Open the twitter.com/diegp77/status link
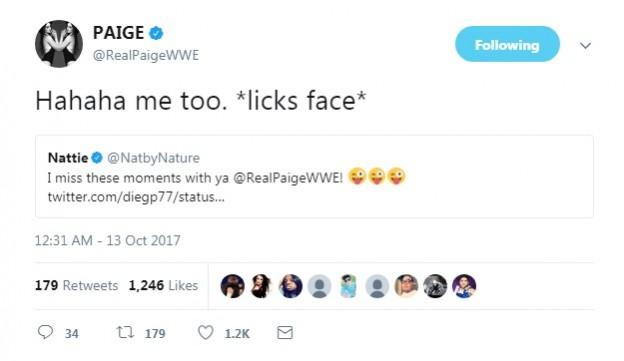The width and height of the screenshot is (624, 361). coord(136,197)
